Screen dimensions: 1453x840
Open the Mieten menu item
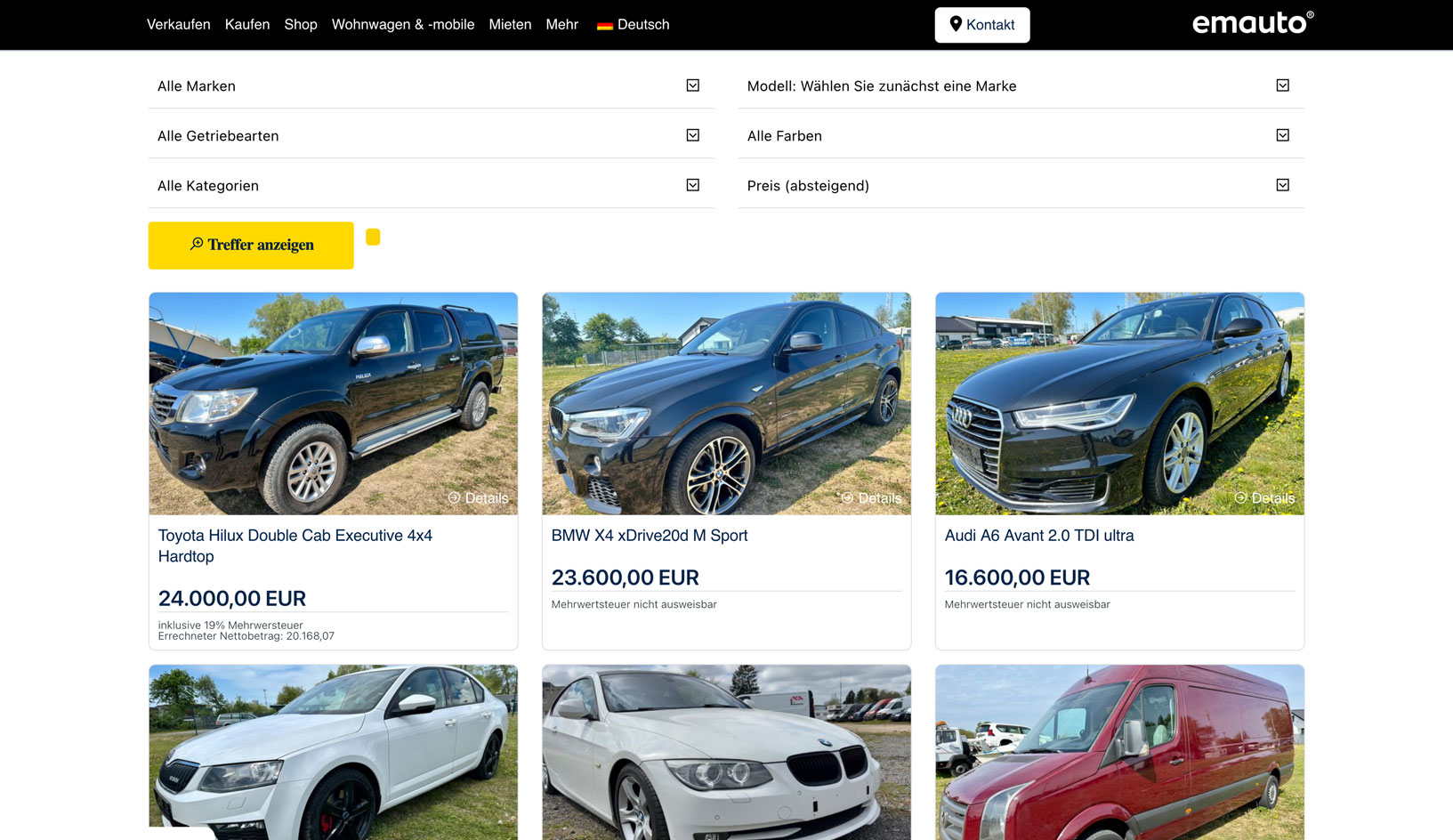point(510,25)
